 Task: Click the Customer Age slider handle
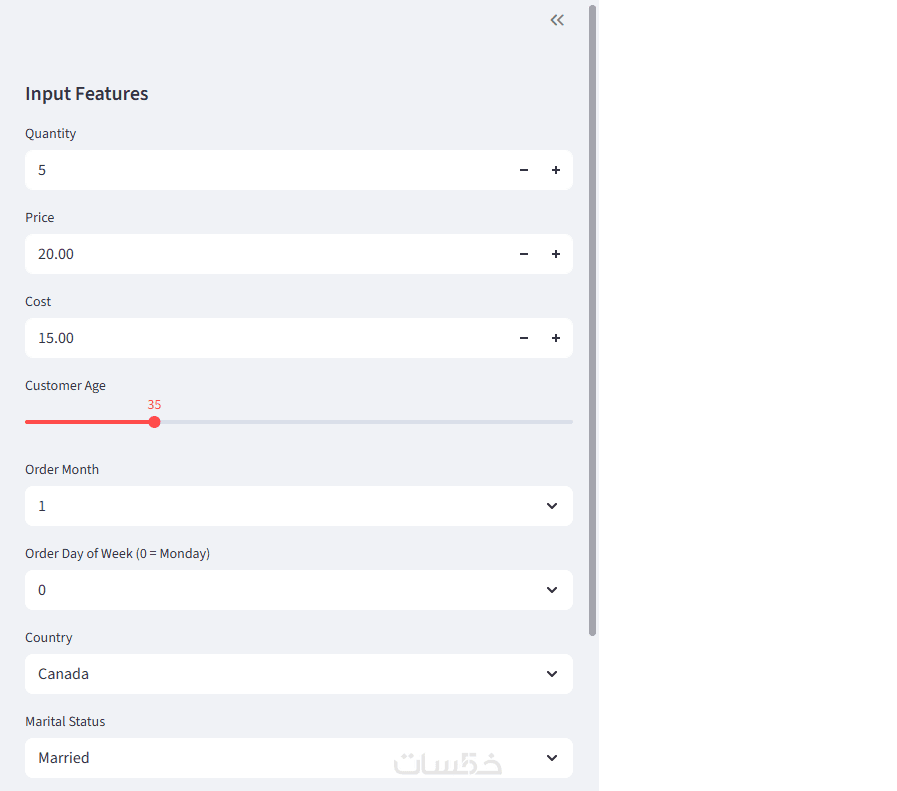tap(154, 422)
